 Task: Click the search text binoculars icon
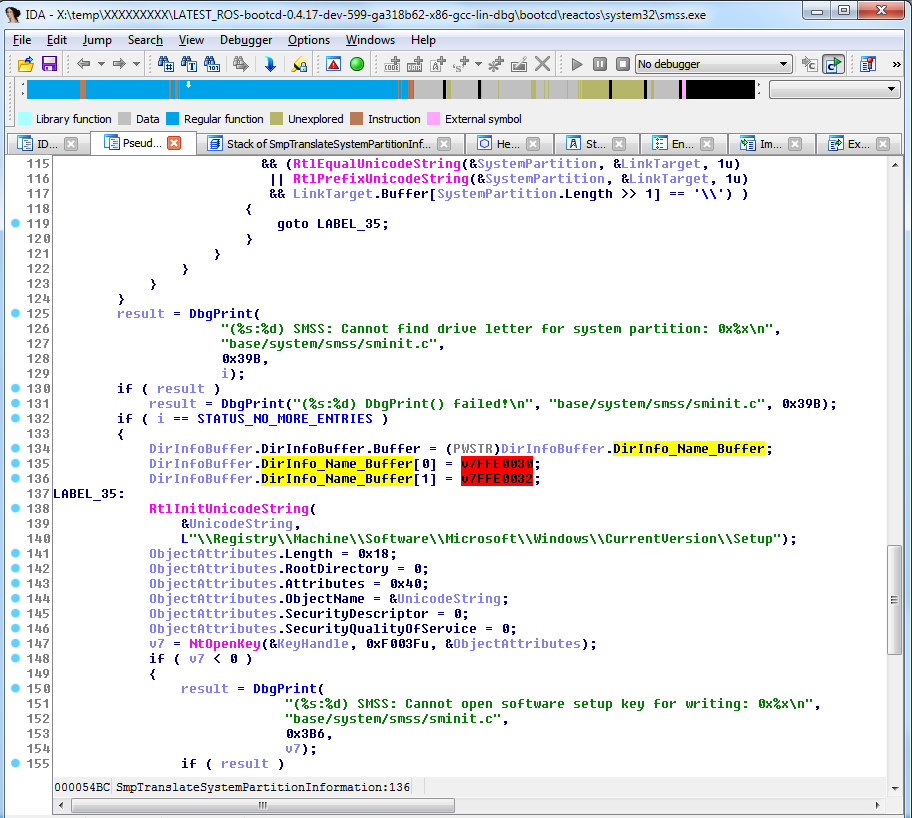pos(189,64)
